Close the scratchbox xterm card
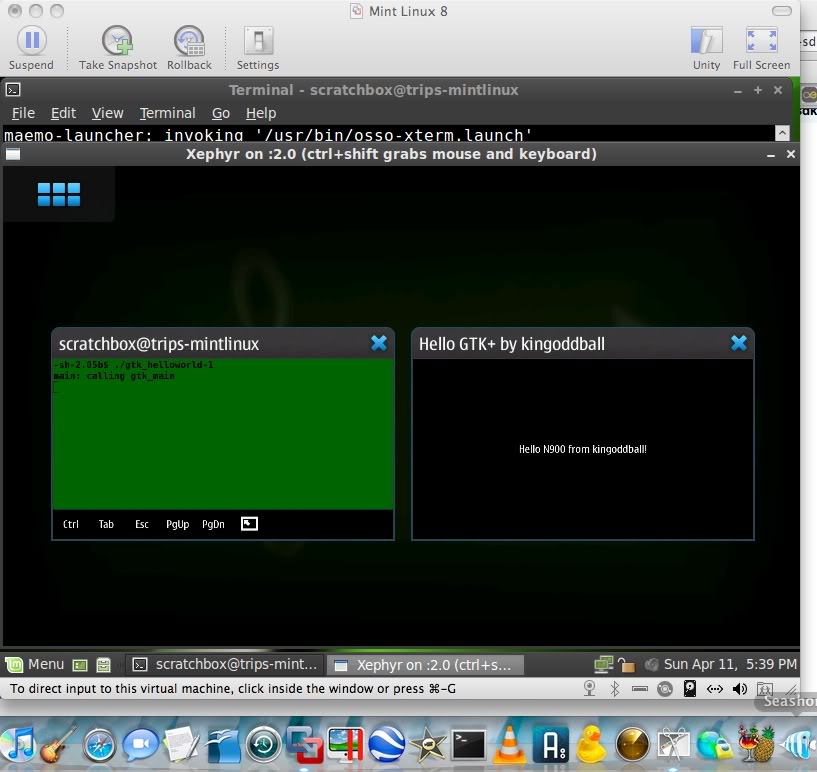 click(x=379, y=343)
